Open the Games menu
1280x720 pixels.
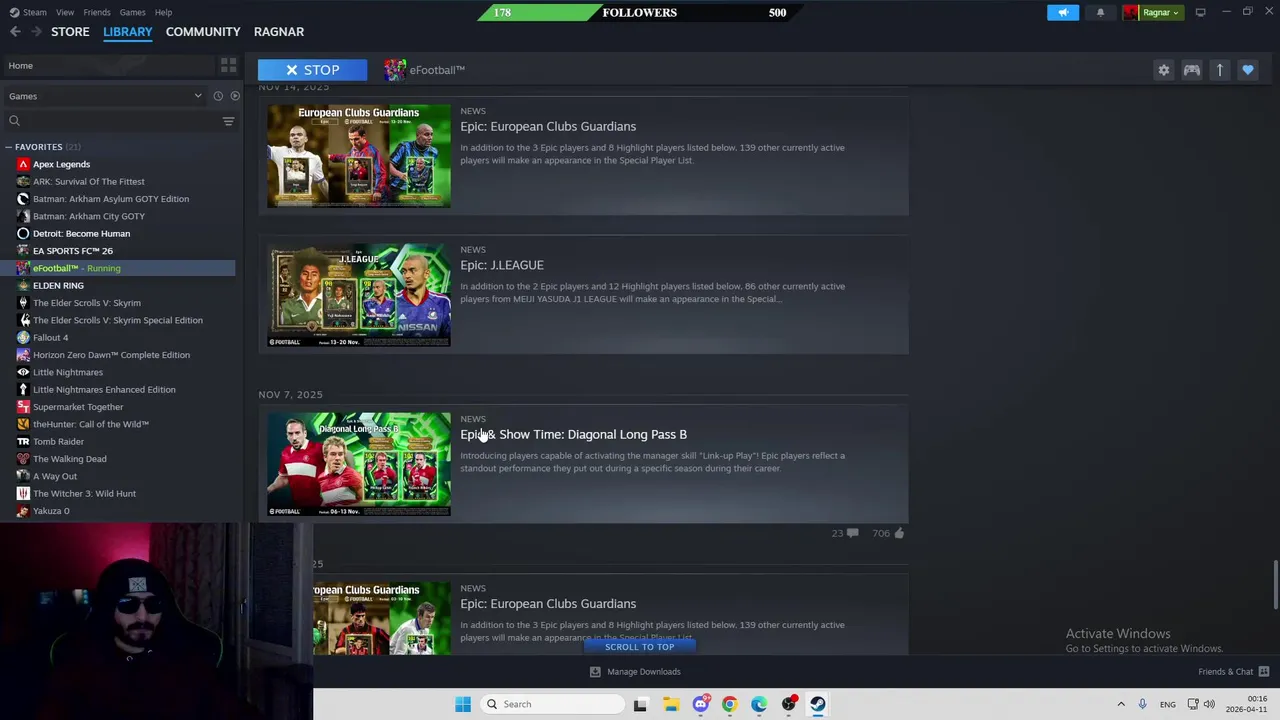coord(132,12)
